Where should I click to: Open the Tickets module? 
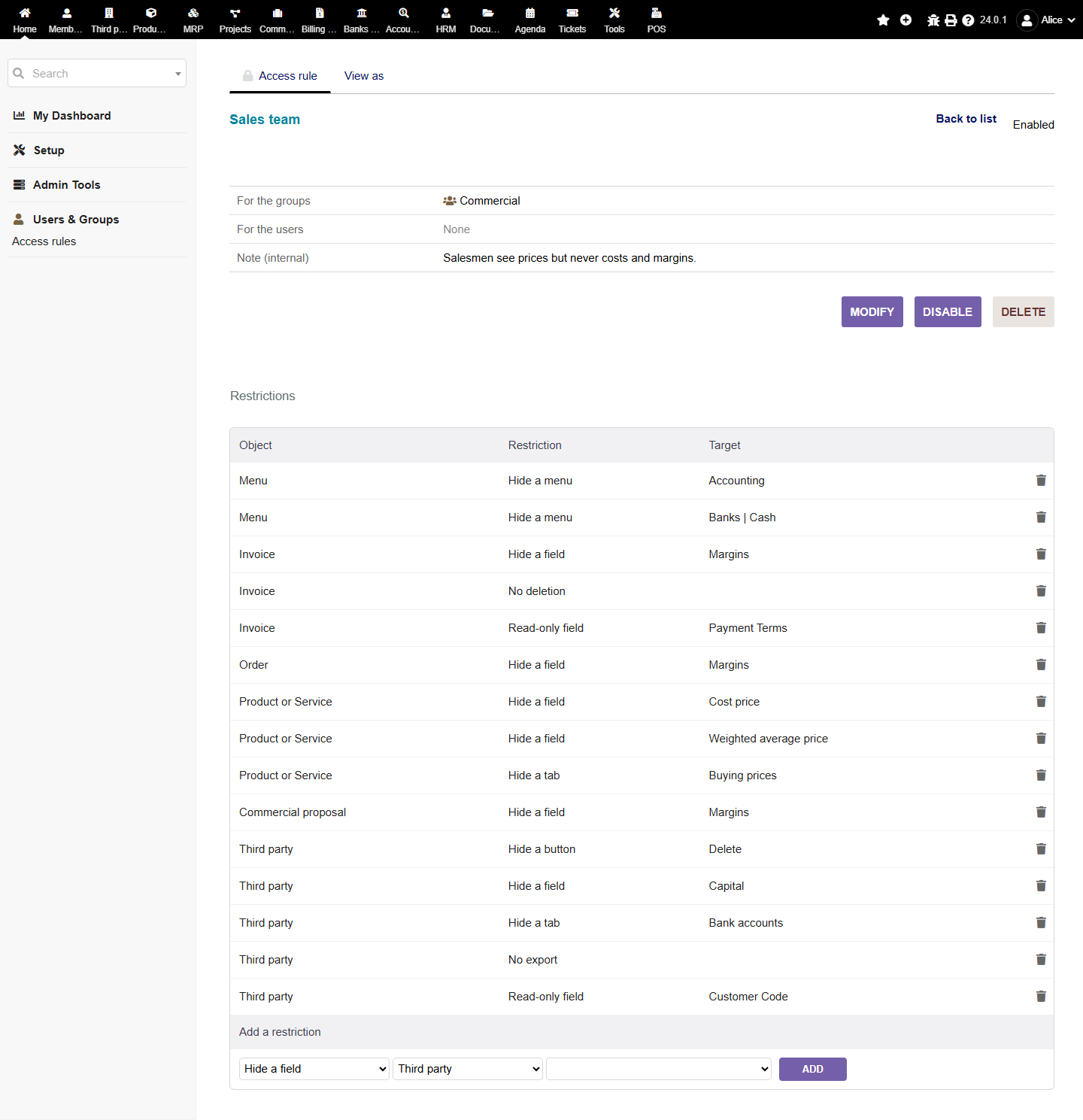click(572, 20)
